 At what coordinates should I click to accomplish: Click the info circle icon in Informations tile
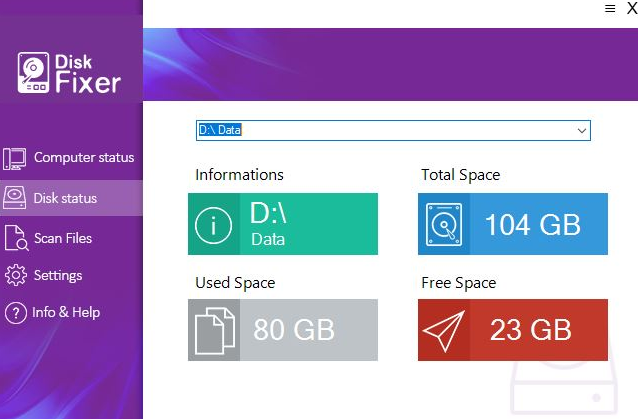coord(214,225)
